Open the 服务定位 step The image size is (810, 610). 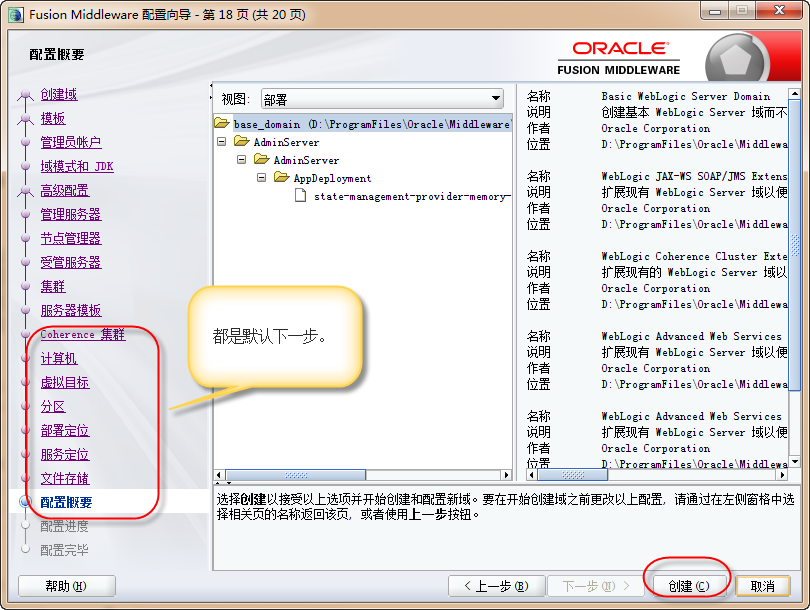point(65,455)
